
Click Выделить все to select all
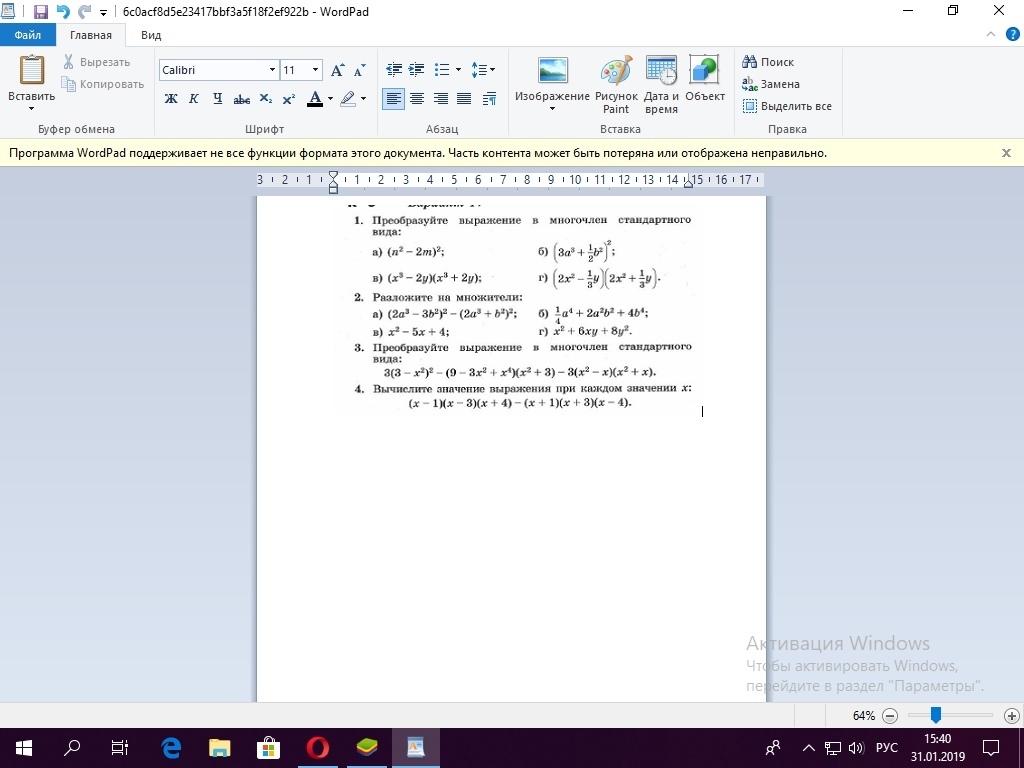coord(787,106)
